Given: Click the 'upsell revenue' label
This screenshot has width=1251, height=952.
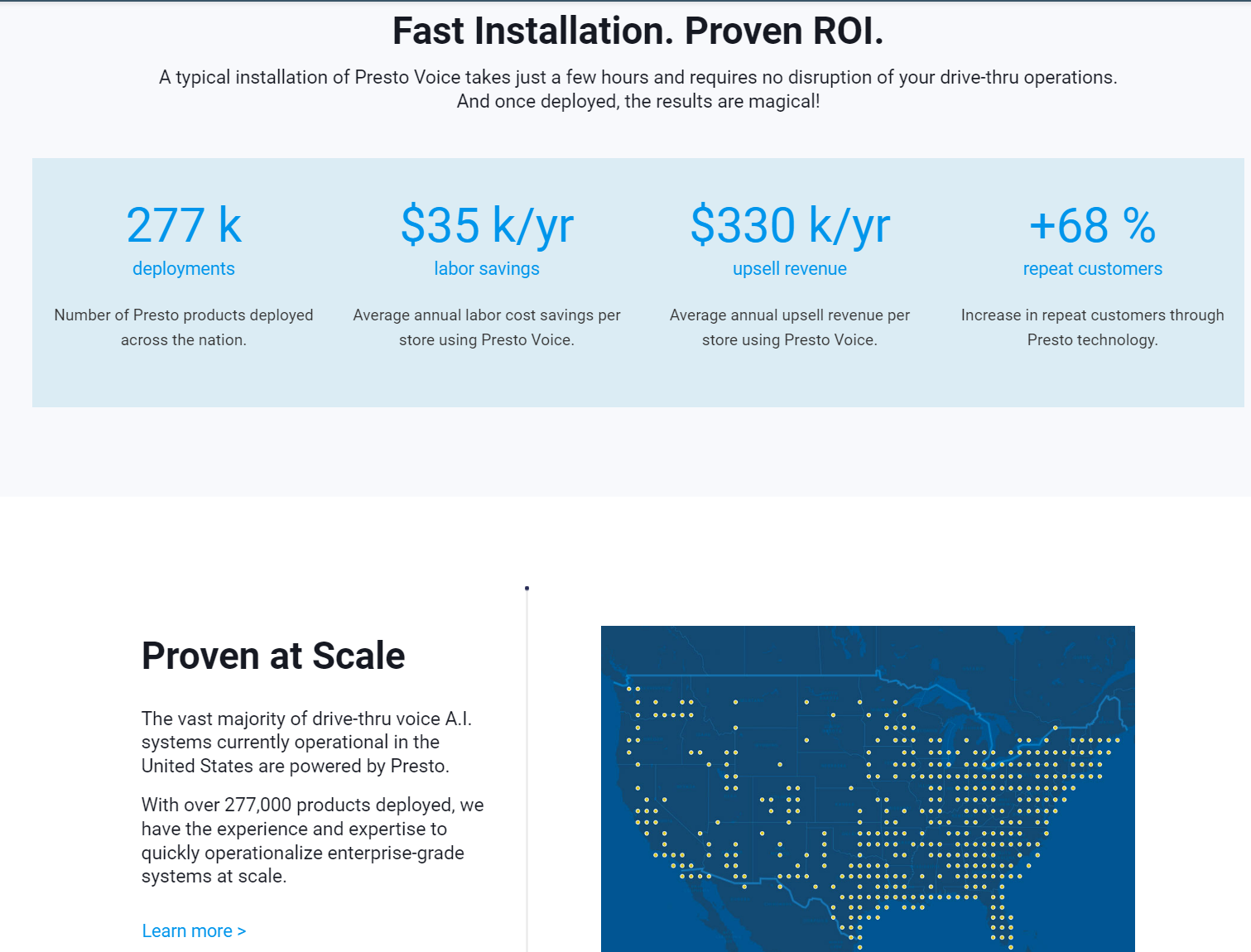Looking at the screenshot, I should (x=790, y=269).
